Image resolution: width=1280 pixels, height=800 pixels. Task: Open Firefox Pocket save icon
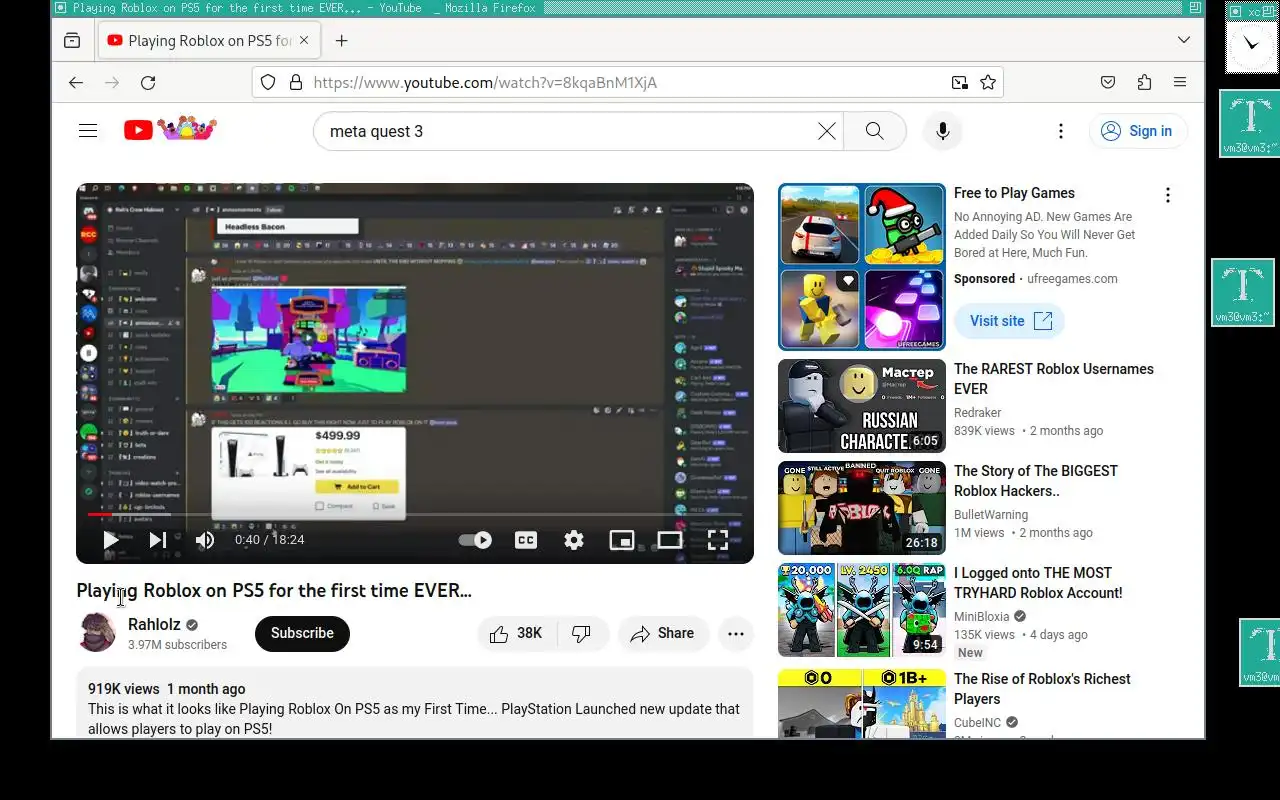pyautogui.click(x=1108, y=83)
